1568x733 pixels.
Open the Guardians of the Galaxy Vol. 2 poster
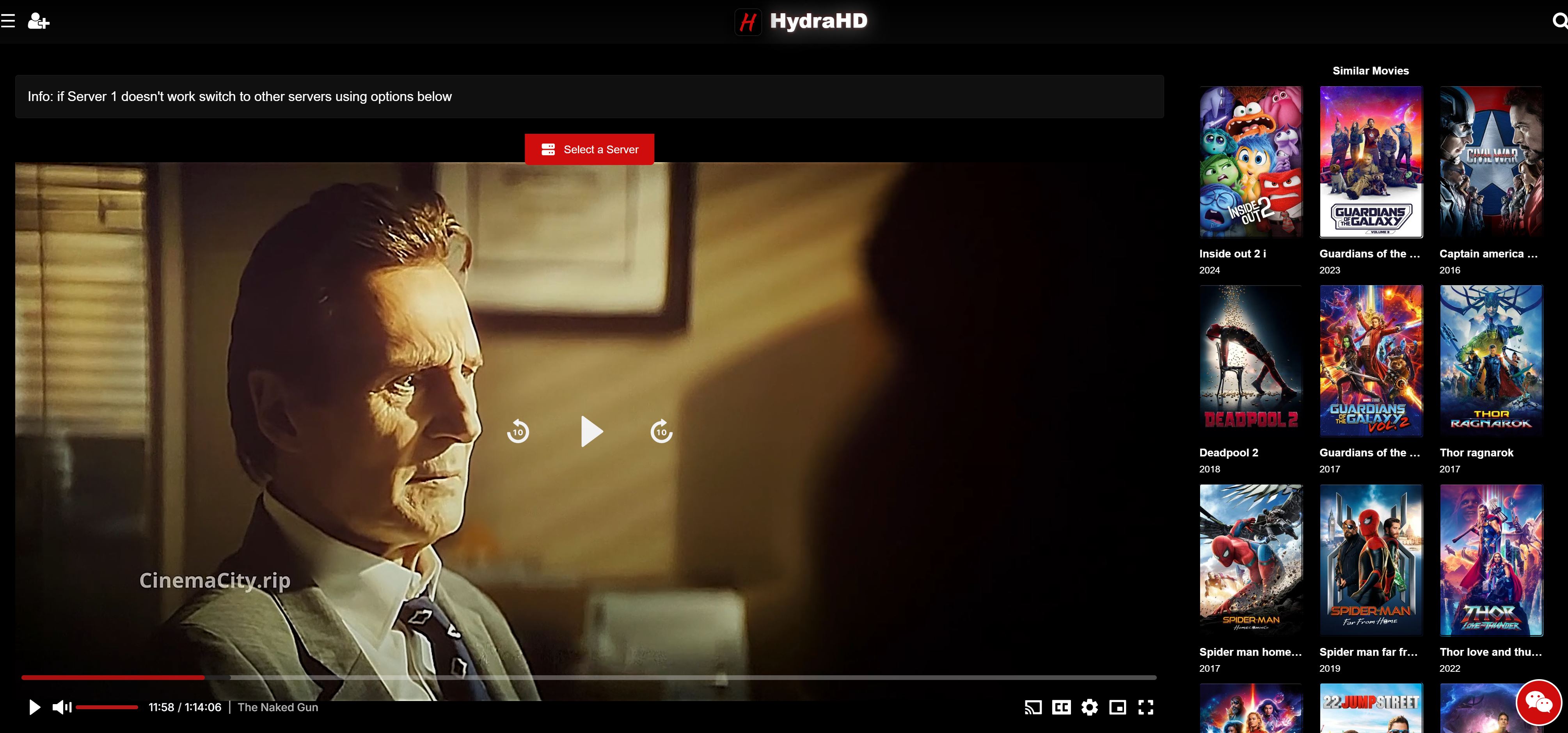[x=1371, y=360]
